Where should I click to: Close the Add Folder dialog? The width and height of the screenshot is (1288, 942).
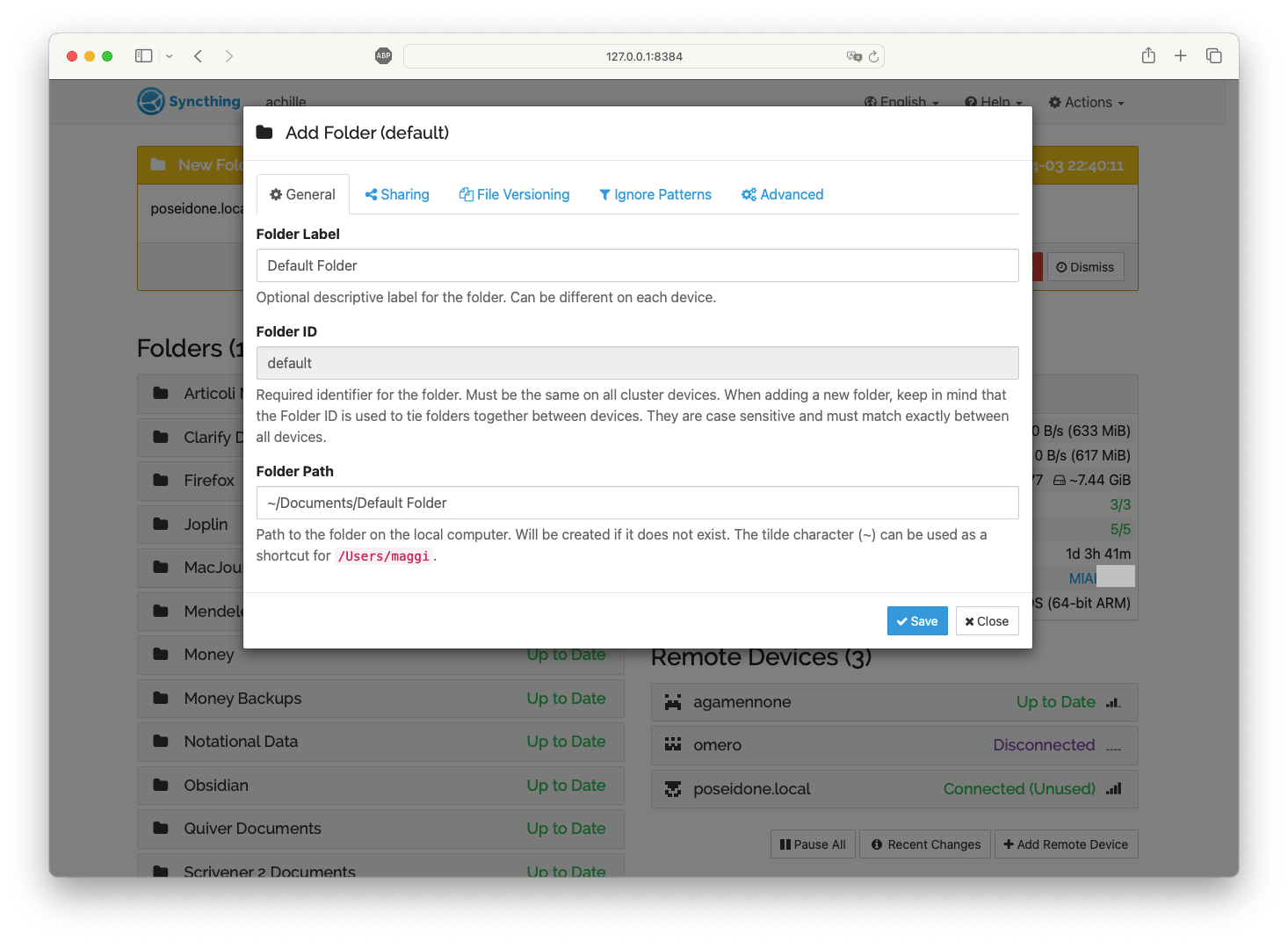pos(987,621)
